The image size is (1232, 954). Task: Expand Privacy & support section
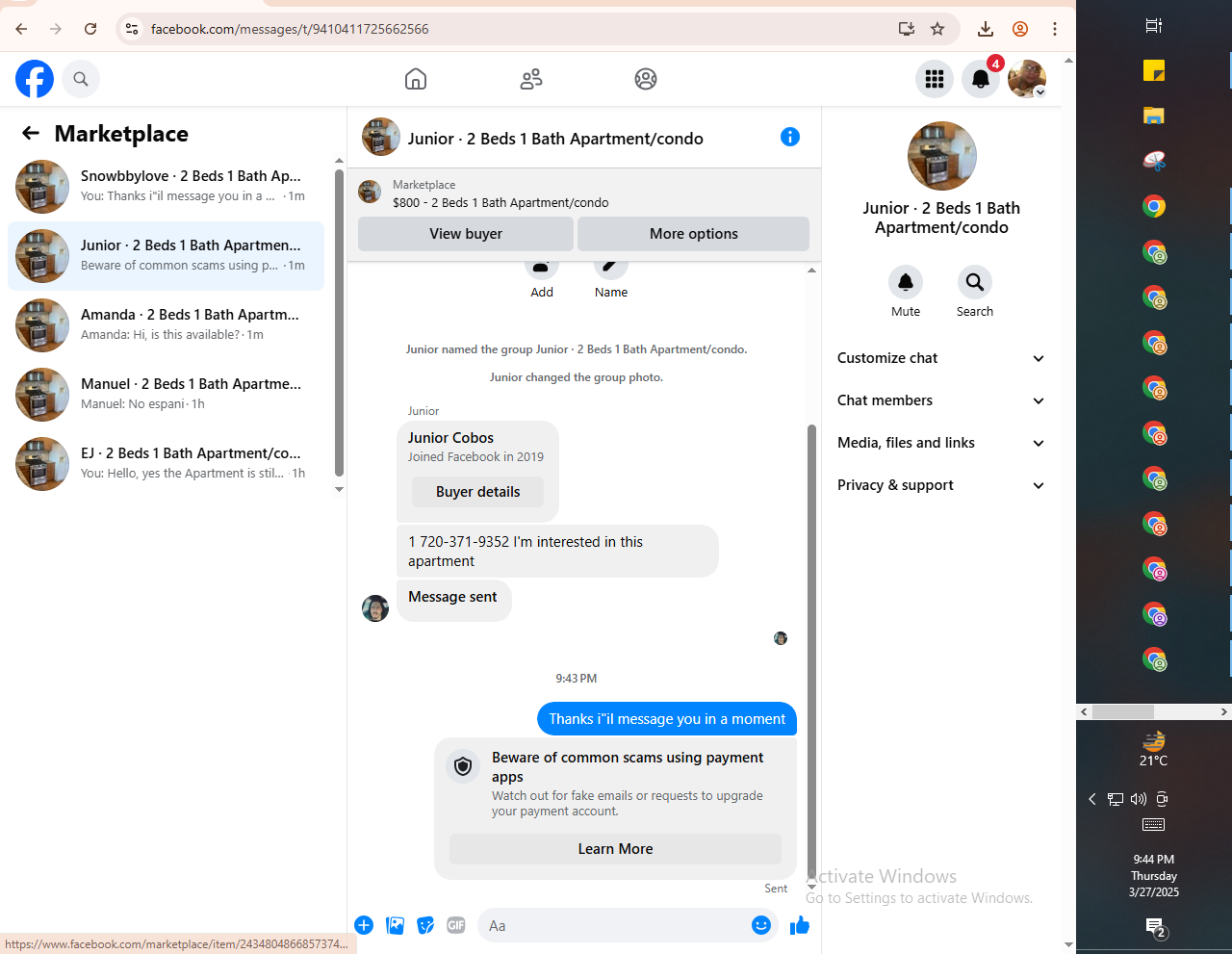coord(941,485)
